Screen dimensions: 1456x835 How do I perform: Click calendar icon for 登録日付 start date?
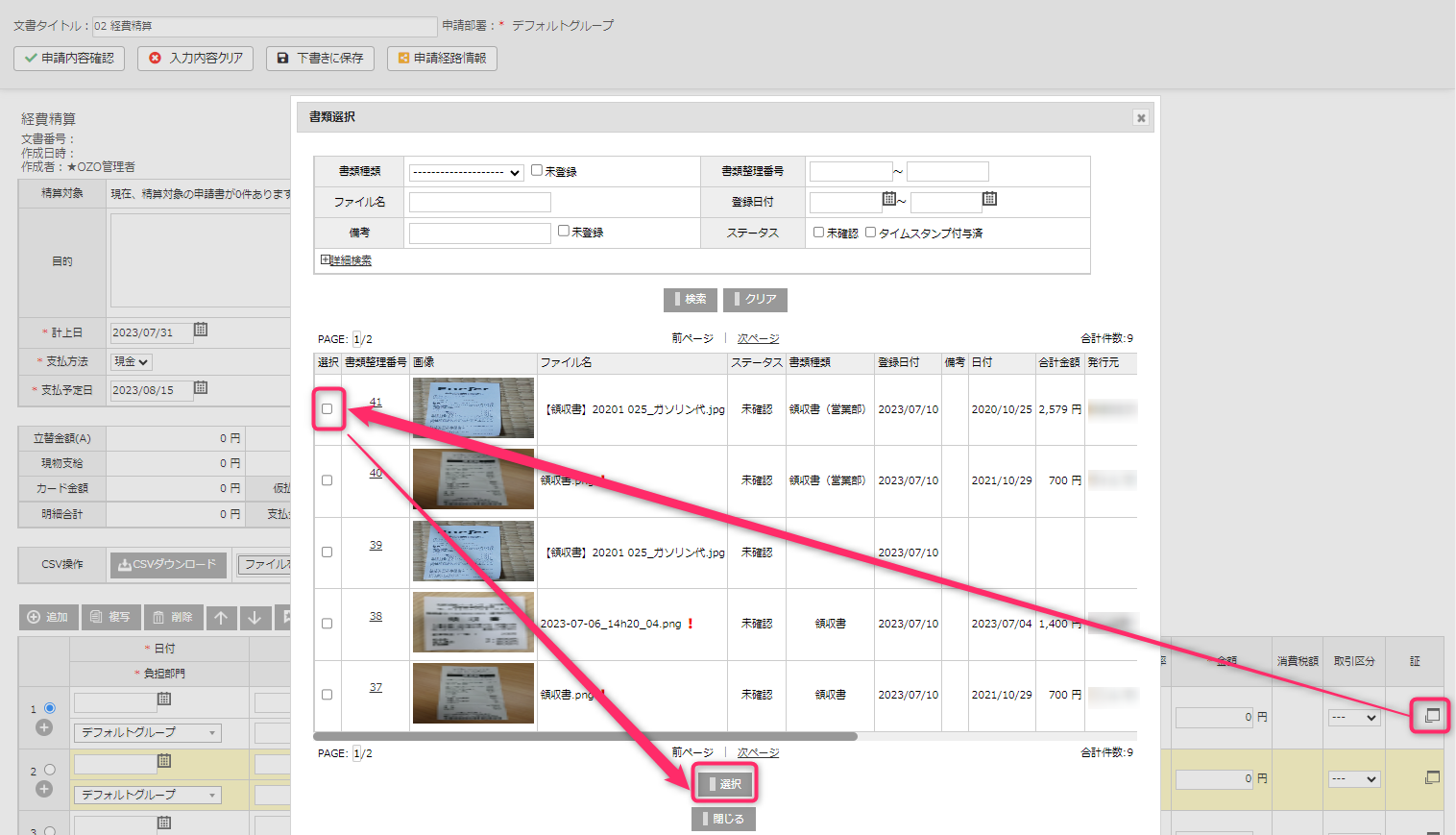pyautogui.click(x=888, y=200)
